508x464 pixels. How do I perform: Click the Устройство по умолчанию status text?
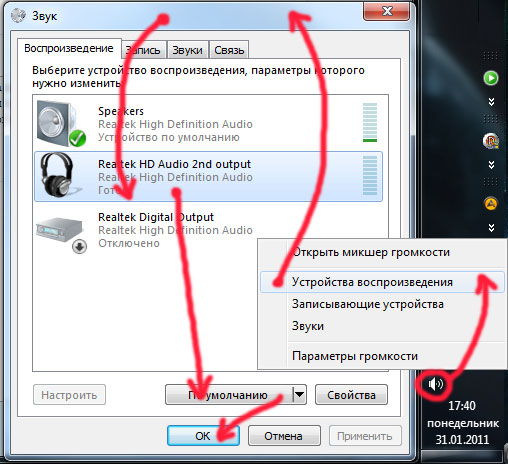[169, 137]
